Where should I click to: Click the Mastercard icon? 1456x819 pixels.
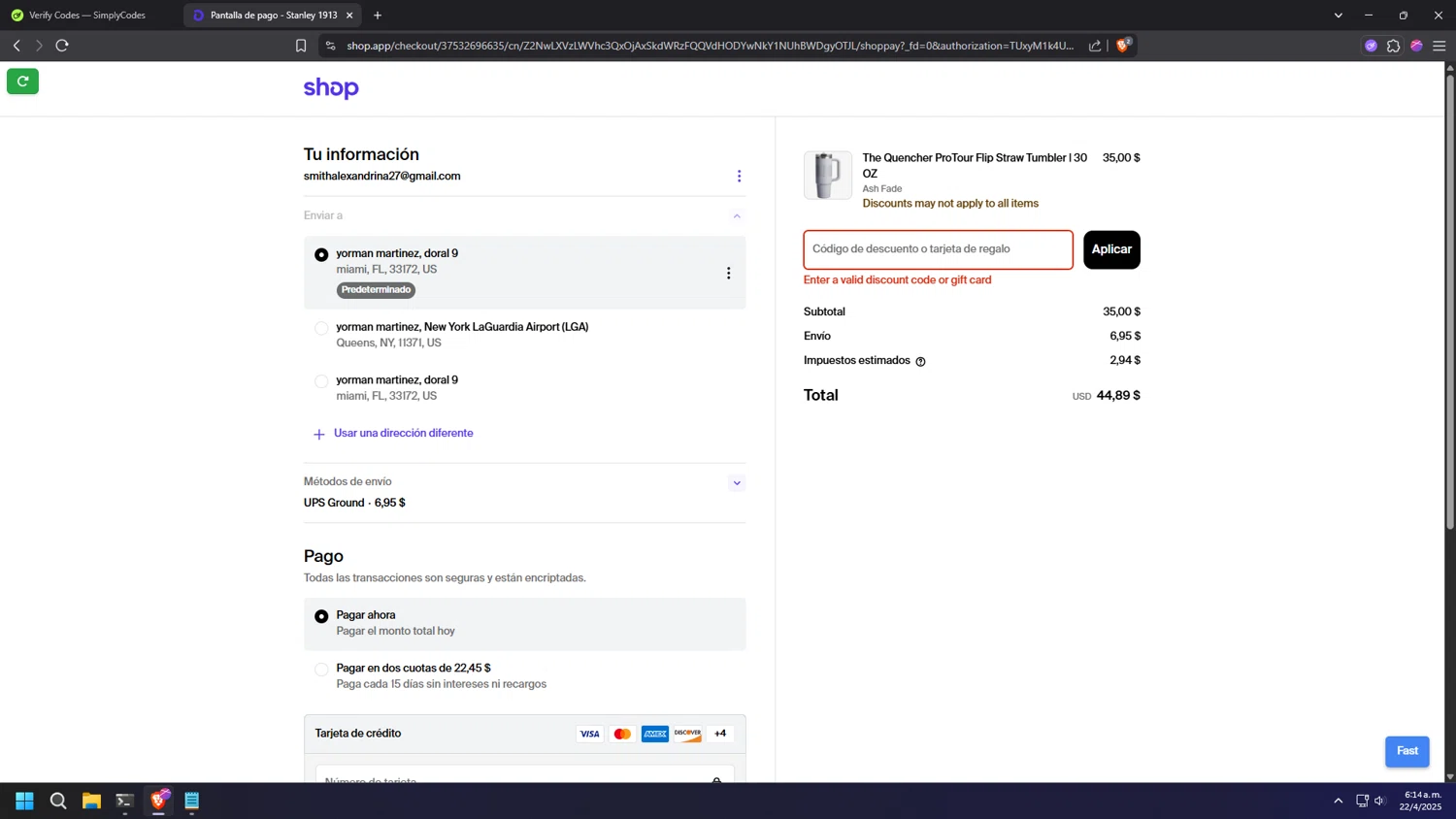tap(622, 734)
